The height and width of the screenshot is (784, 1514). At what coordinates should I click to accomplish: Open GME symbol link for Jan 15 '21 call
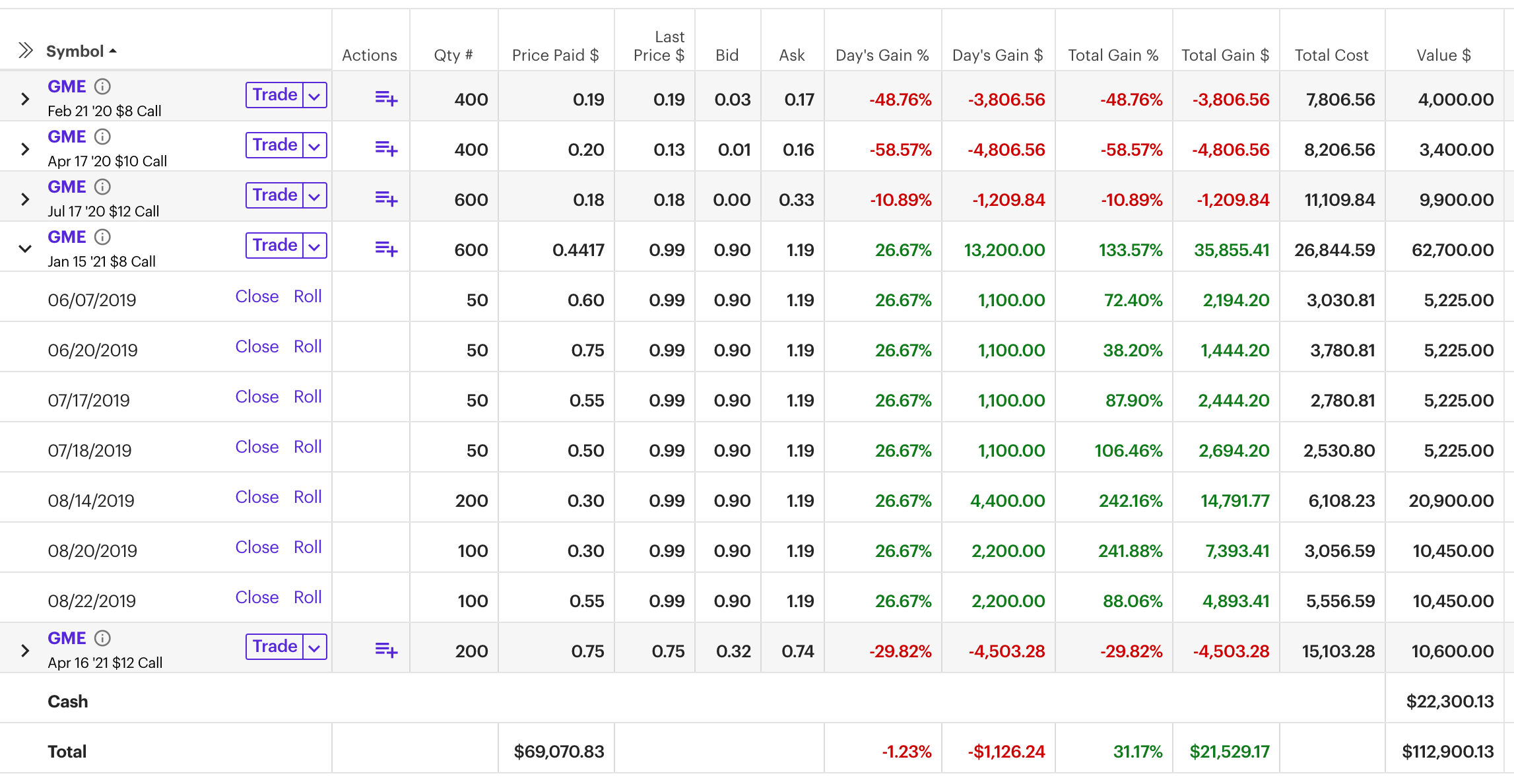tap(67, 237)
